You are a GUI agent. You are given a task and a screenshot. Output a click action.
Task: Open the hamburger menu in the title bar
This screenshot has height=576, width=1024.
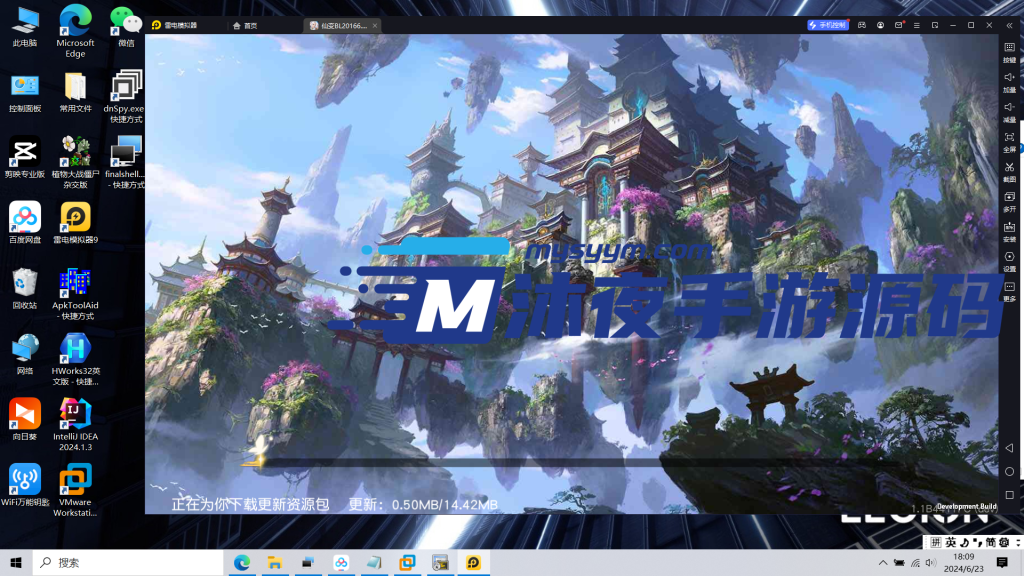(x=917, y=25)
